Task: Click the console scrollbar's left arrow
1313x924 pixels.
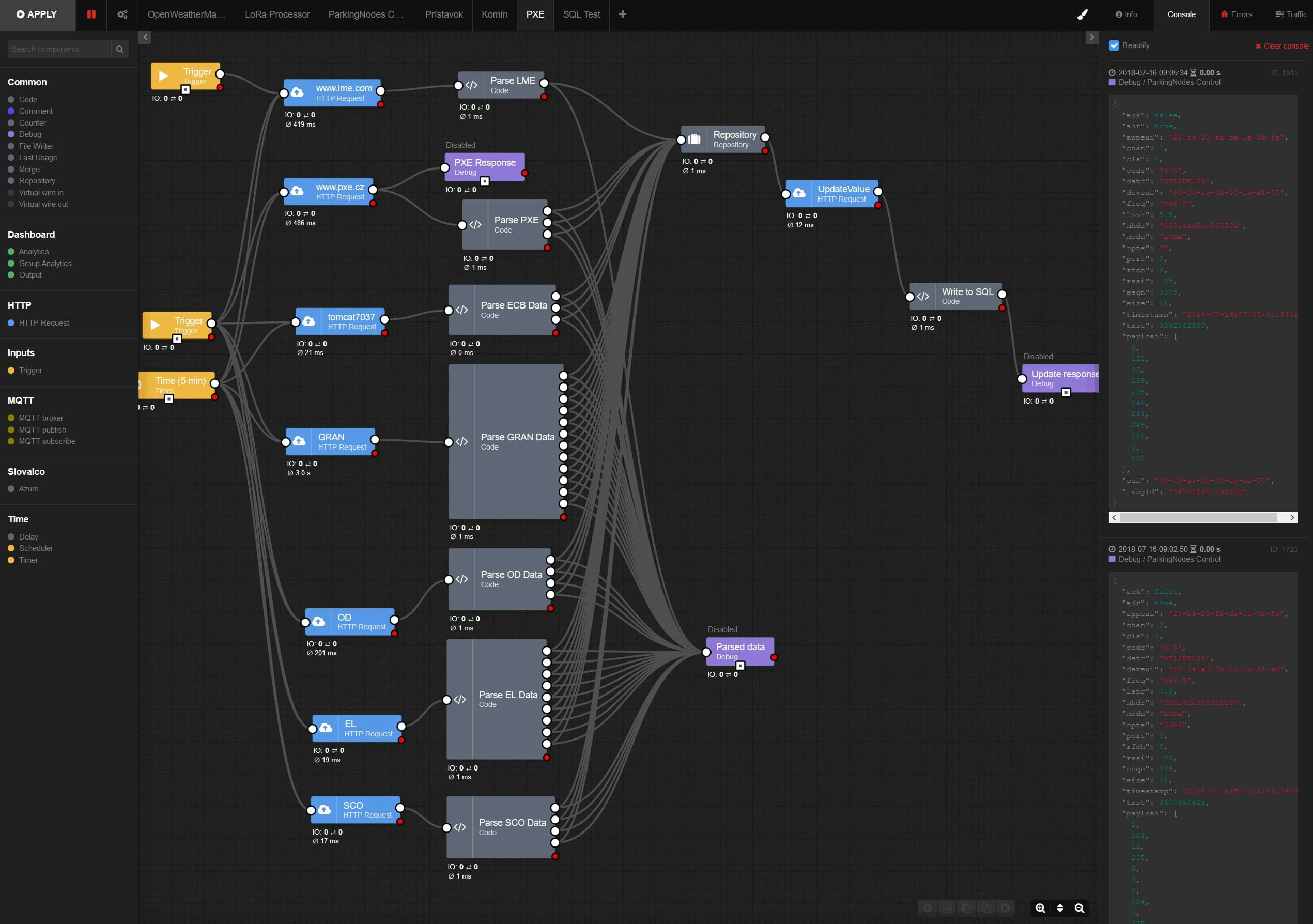Action: click(x=1114, y=517)
